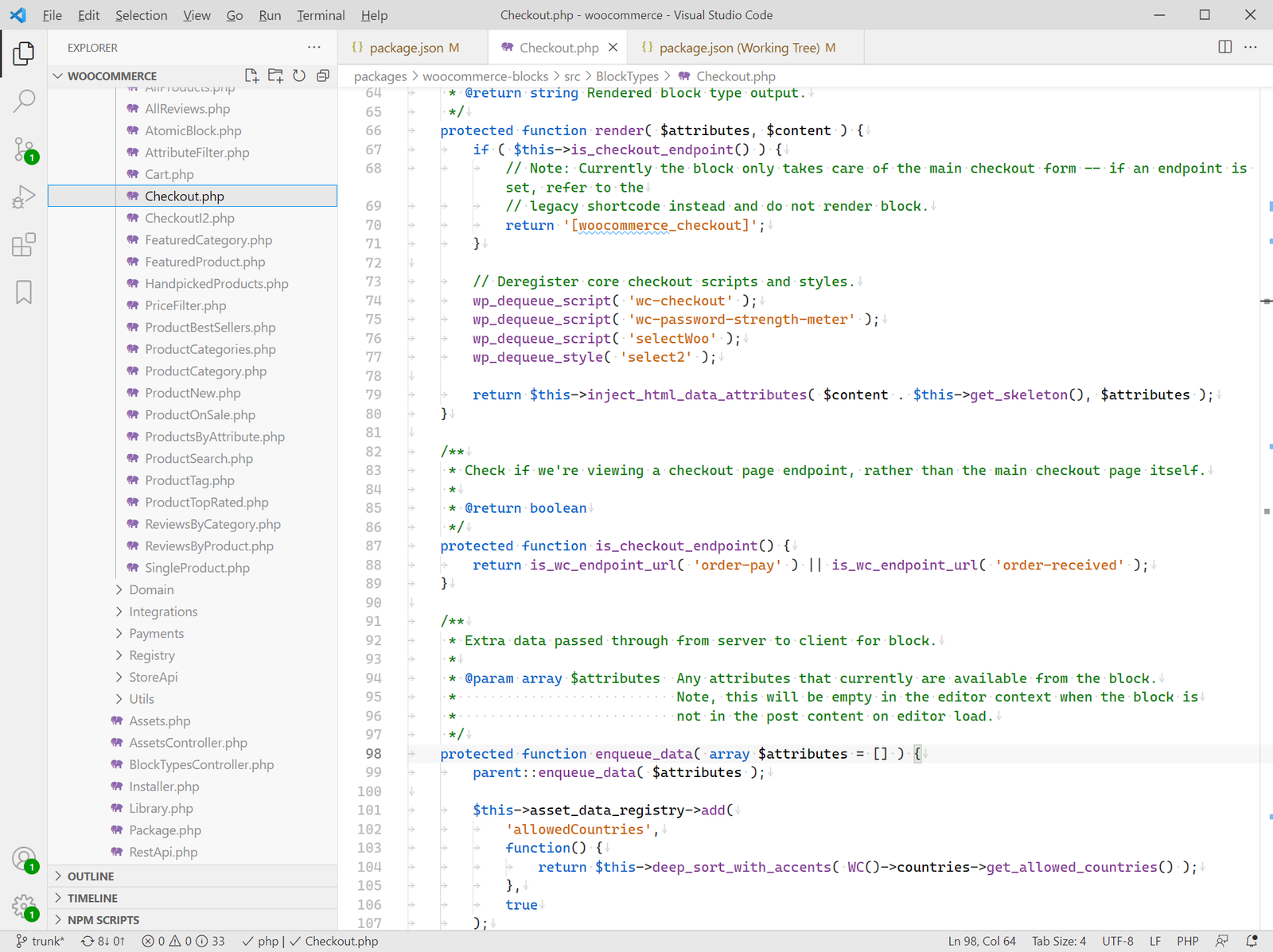Viewport: 1273px width, 952px height.
Task: Click New Folder icon in Explorer header
Action: point(275,76)
